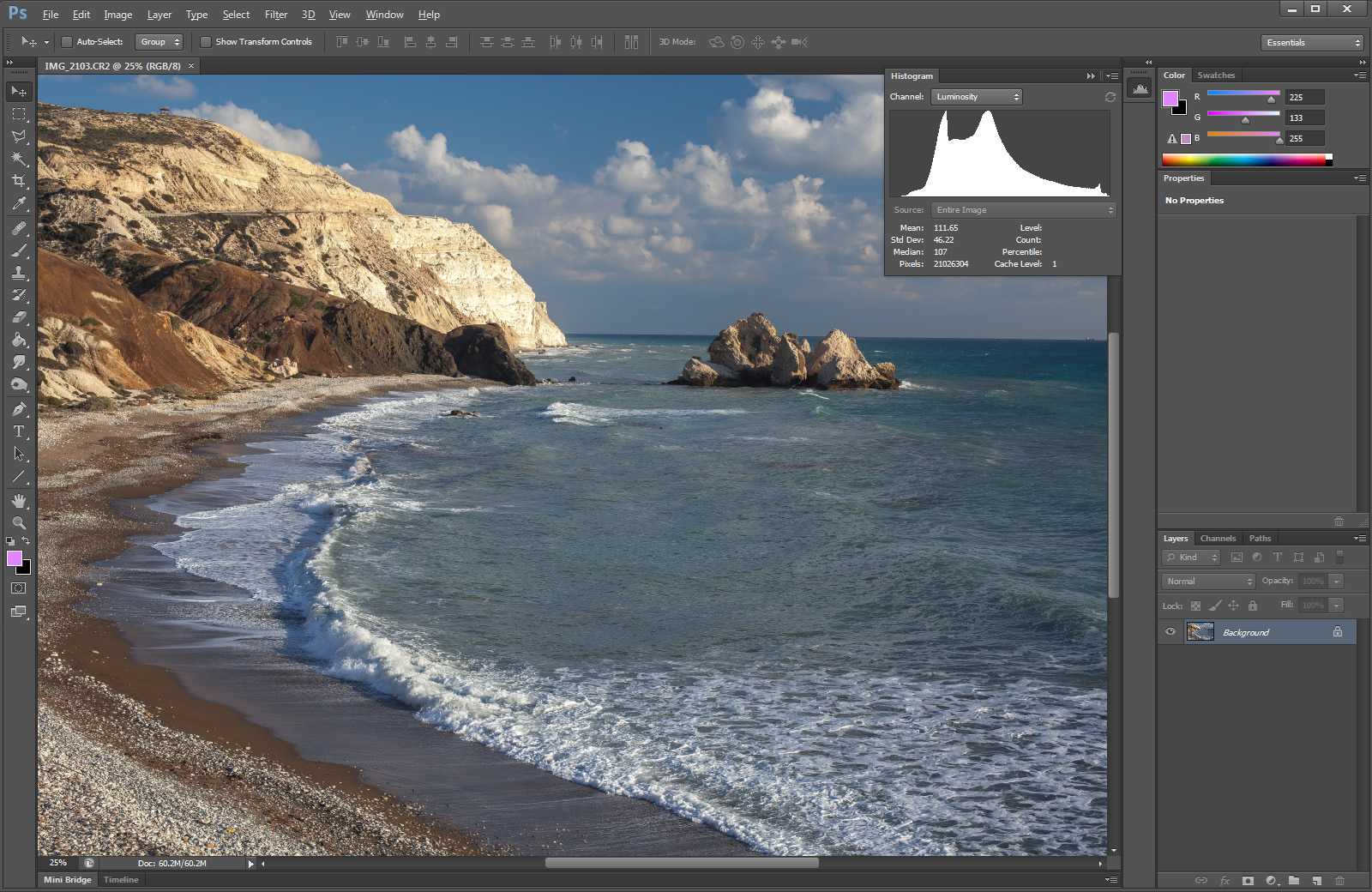The image size is (1372, 892).
Task: Open the Normal blend mode dropdown
Action: (1208, 581)
